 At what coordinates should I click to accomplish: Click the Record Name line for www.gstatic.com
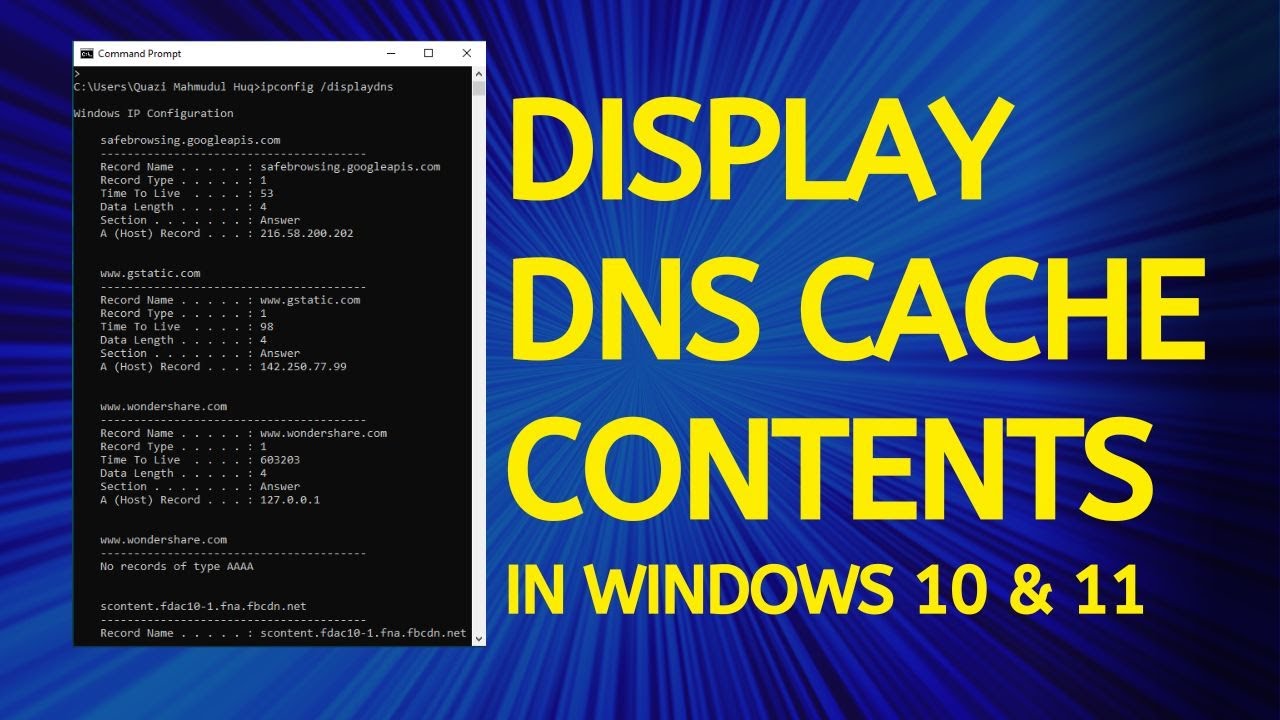click(230, 300)
